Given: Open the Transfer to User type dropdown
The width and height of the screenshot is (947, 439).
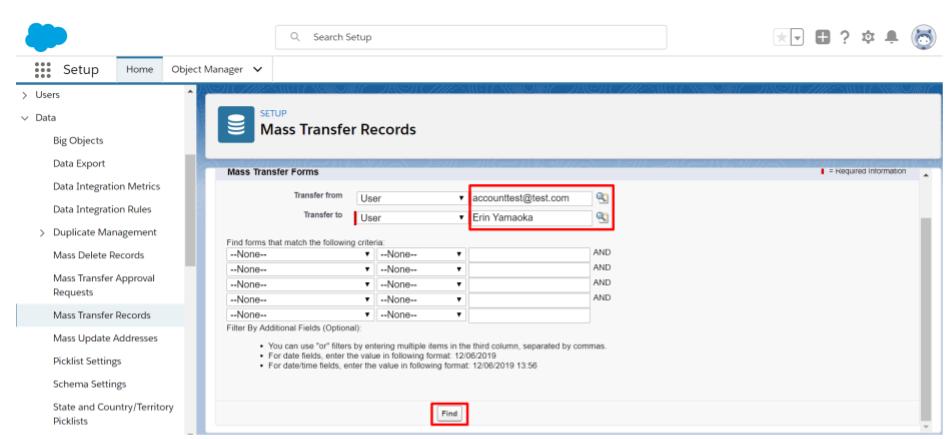Looking at the screenshot, I should point(411,218).
